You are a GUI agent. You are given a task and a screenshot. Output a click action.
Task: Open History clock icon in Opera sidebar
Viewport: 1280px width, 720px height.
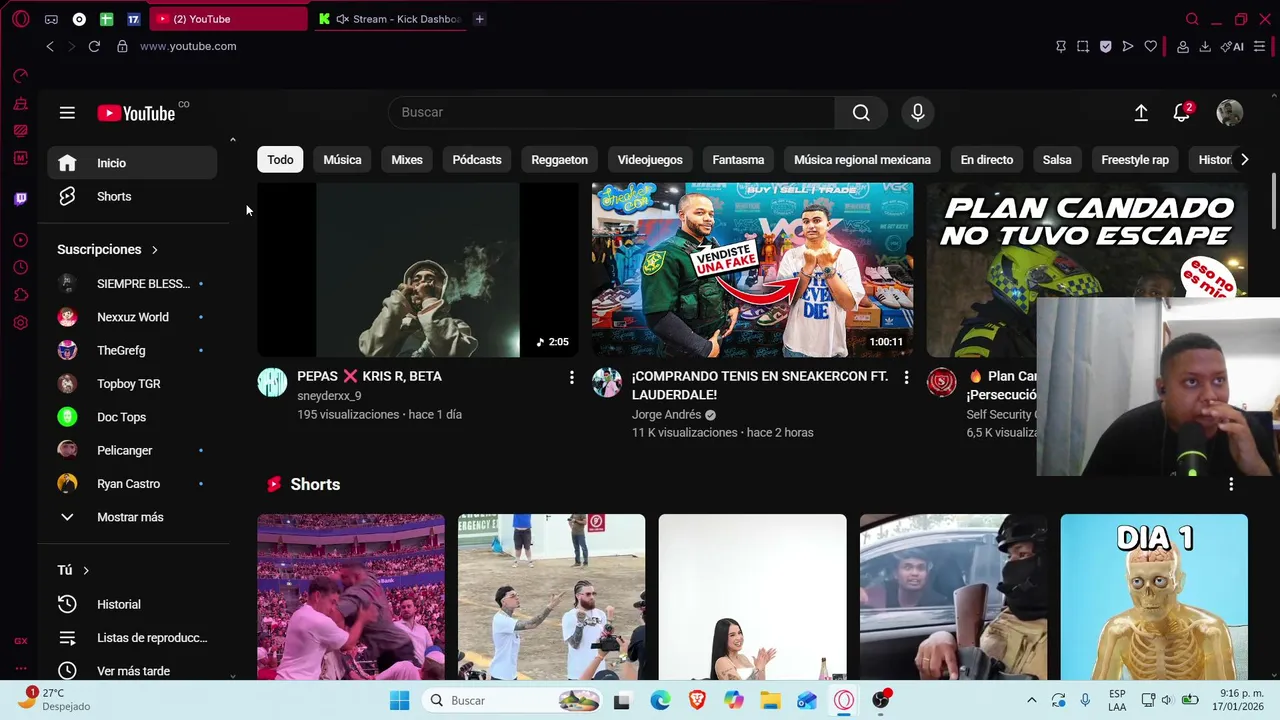tap(21, 268)
